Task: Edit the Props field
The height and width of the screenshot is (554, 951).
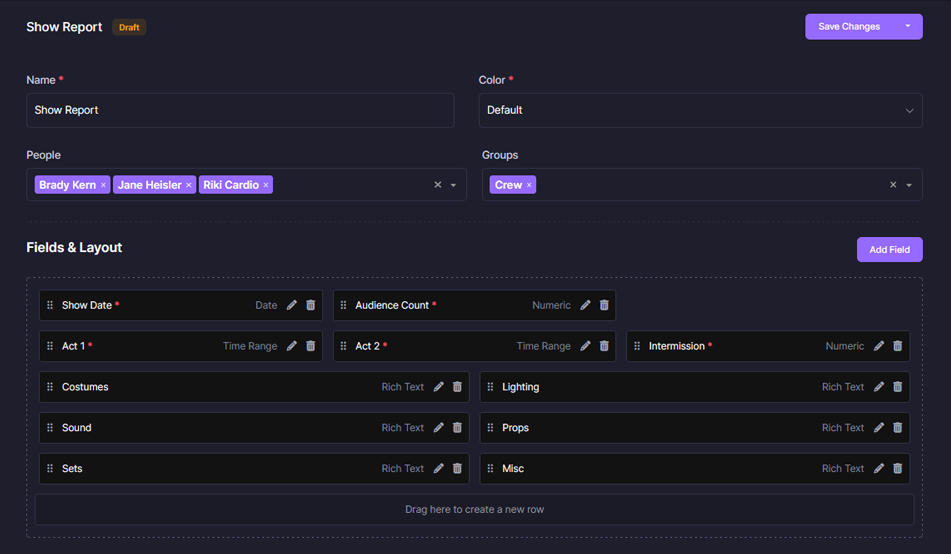Action: tap(879, 428)
